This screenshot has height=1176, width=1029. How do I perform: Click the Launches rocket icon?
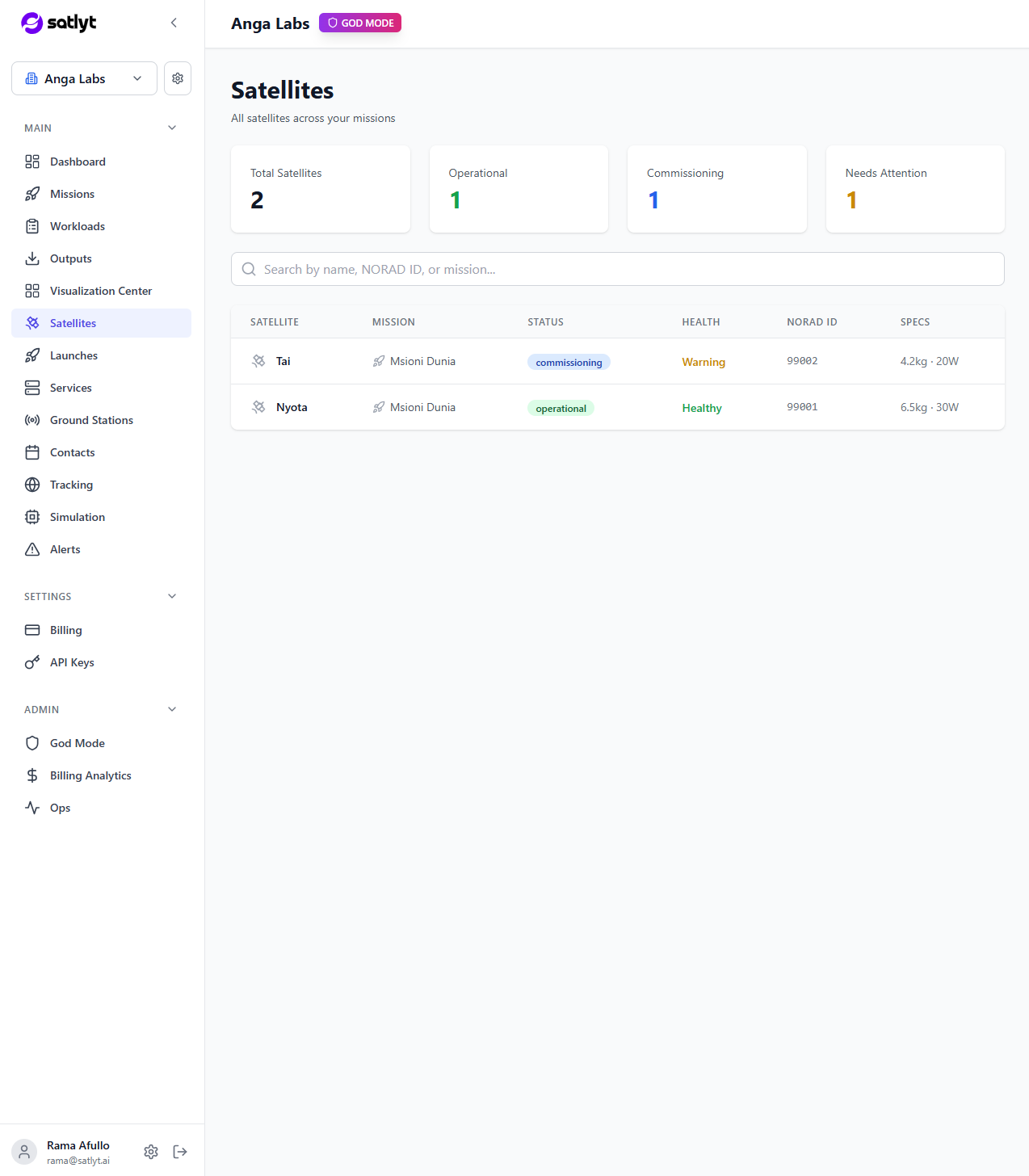[x=32, y=355]
